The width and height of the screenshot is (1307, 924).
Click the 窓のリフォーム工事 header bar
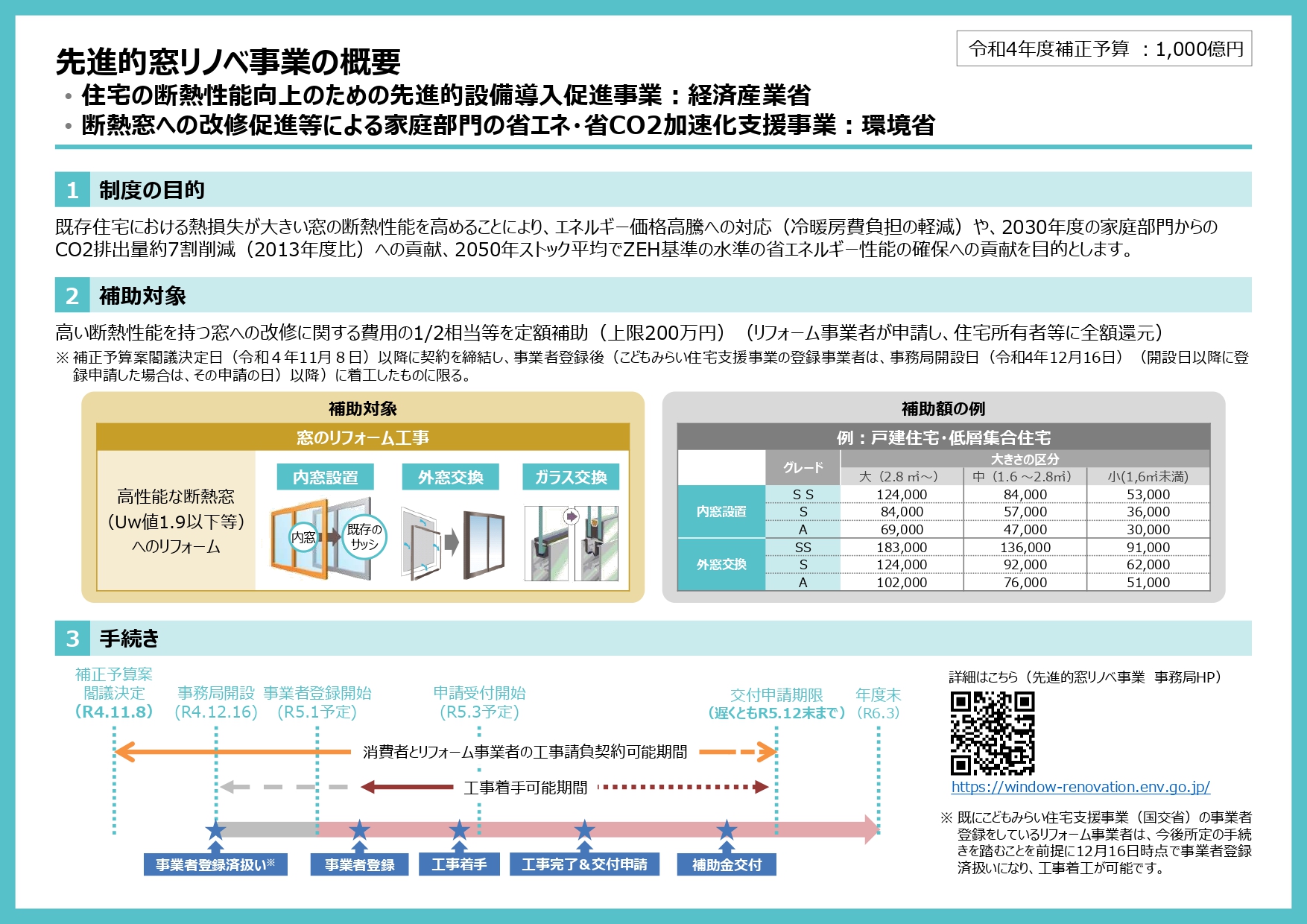click(x=363, y=437)
